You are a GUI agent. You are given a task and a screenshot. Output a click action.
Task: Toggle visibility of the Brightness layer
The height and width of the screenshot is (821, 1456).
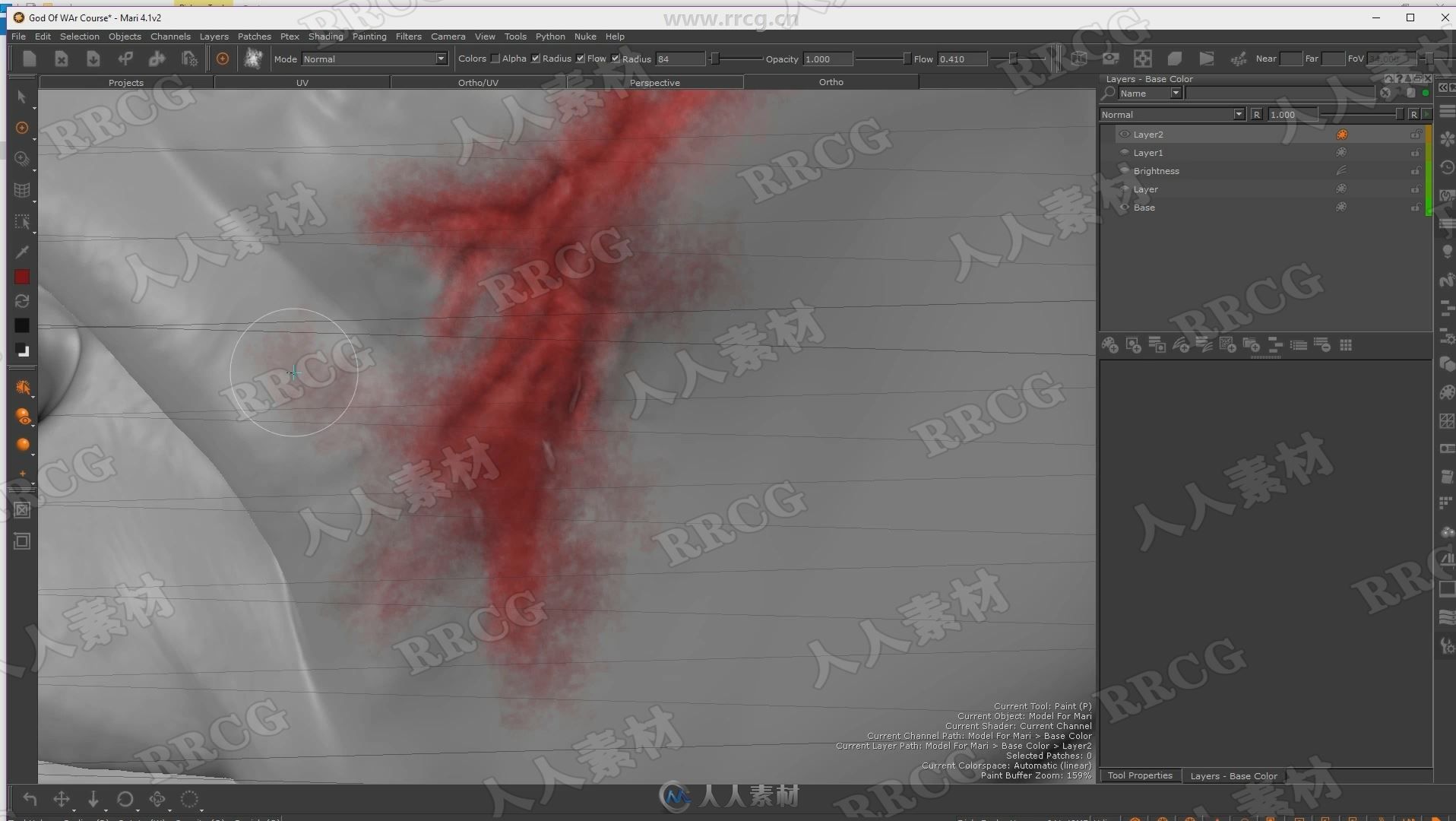coord(1124,171)
